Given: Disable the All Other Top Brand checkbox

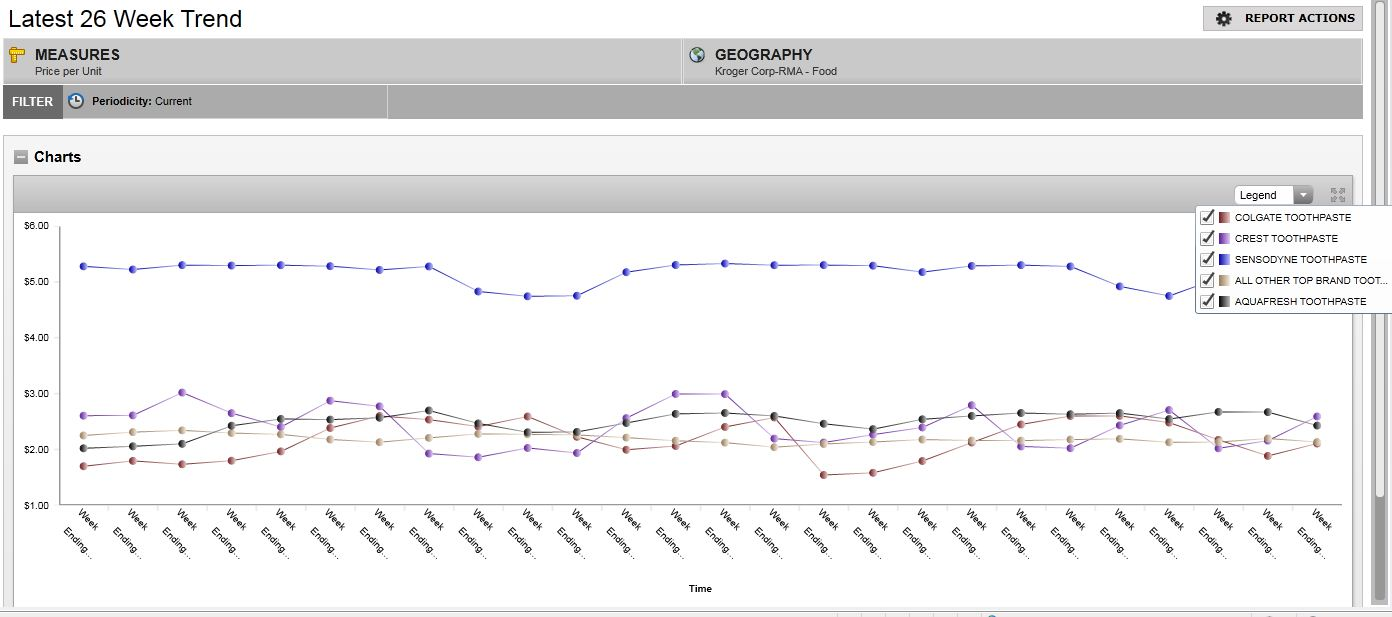Looking at the screenshot, I should click(1207, 280).
